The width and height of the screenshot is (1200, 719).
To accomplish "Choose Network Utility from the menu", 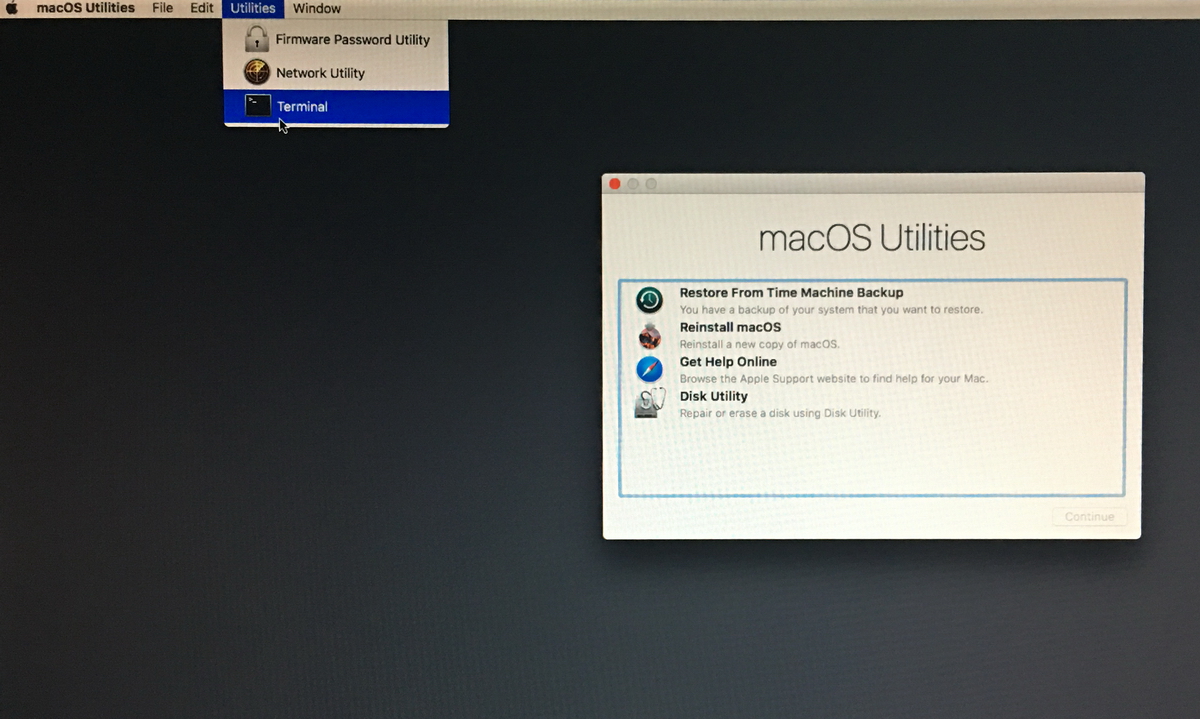I will [x=336, y=73].
